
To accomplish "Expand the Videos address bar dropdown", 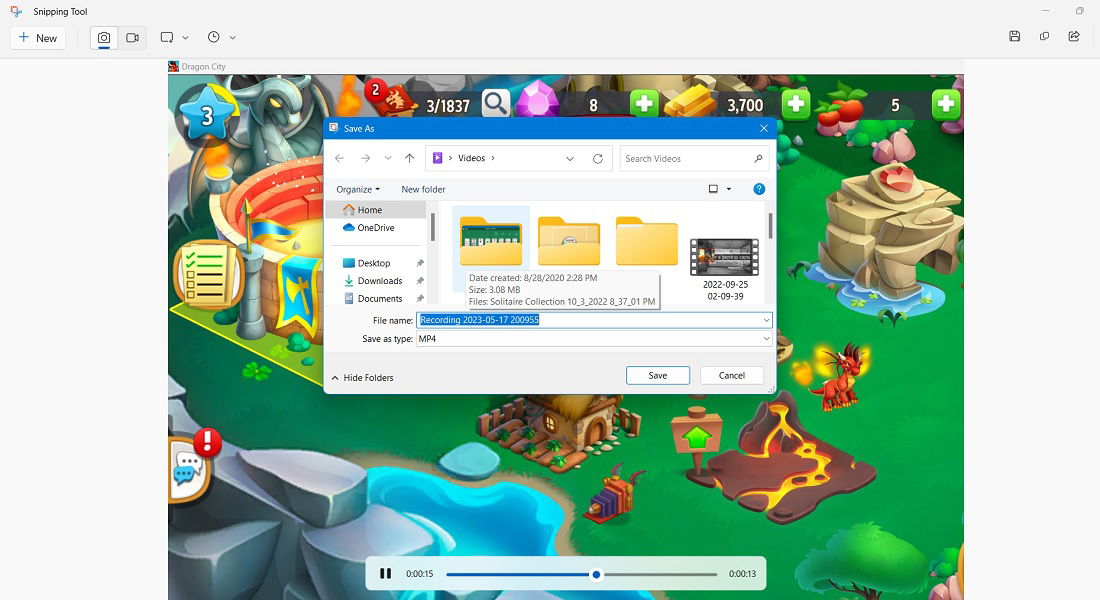I will pyautogui.click(x=570, y=158).
